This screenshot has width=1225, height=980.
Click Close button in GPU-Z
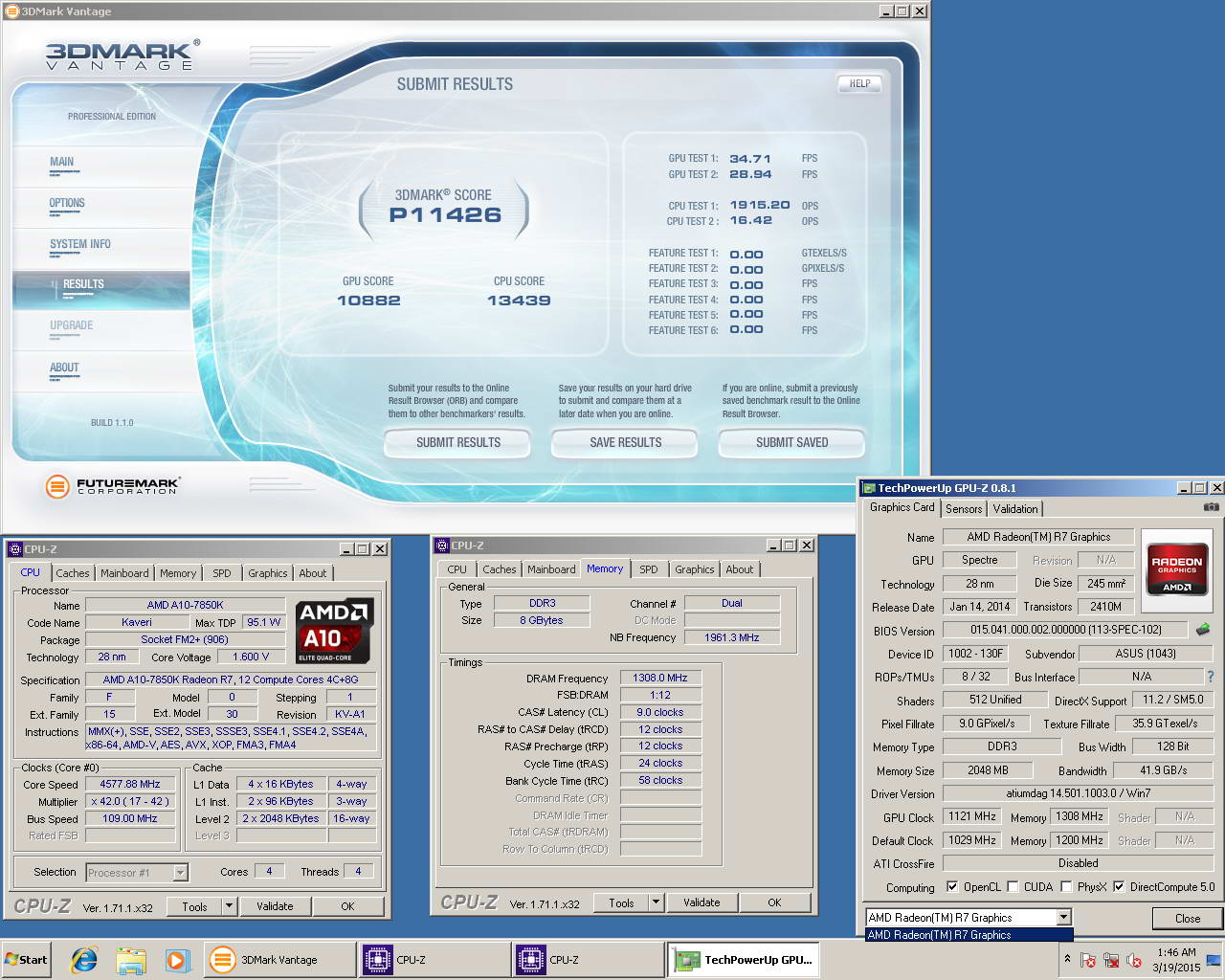1188,918
